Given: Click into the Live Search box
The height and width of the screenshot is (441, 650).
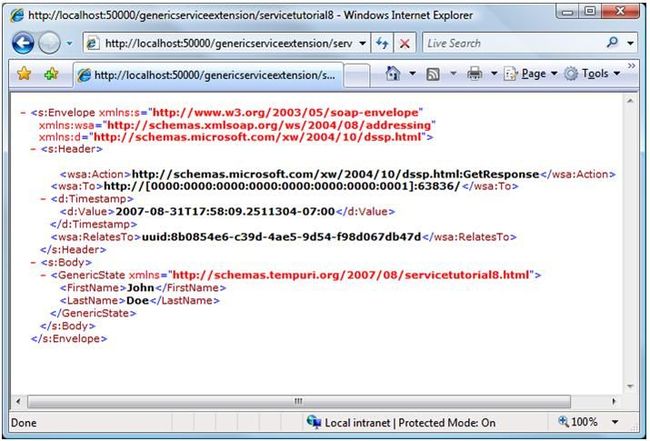Looking at the screenshot, I should [x=514, y=43].
